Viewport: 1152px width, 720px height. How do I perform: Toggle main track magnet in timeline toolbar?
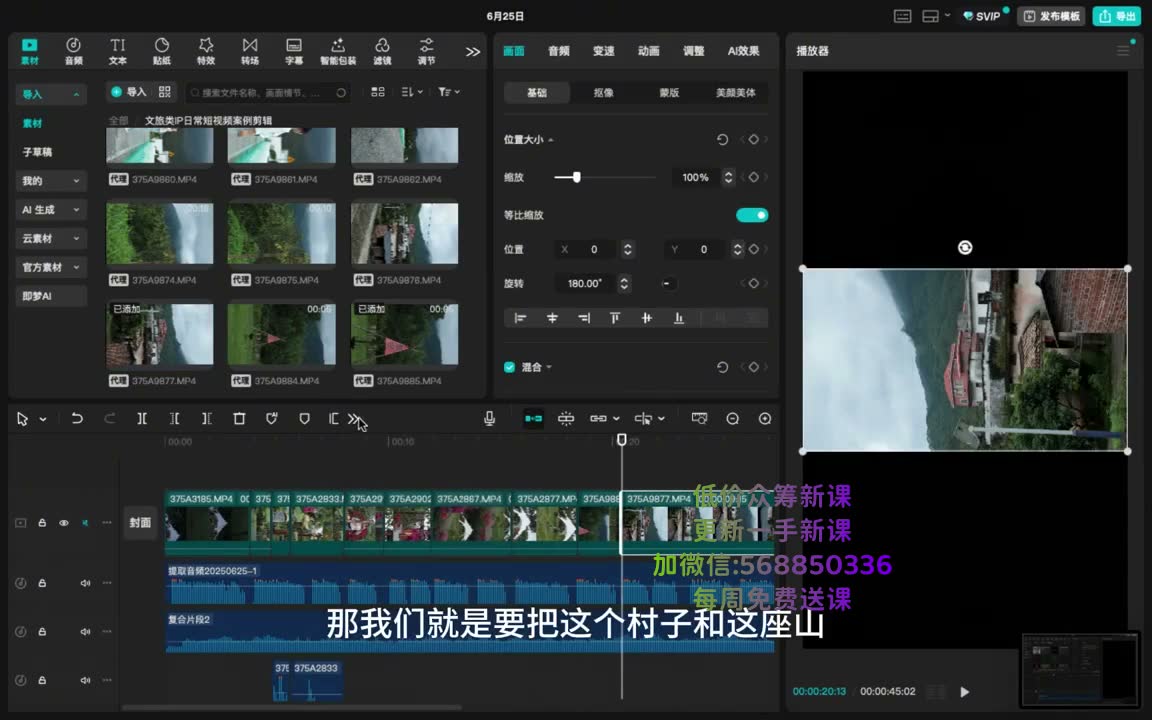pos(533,418)
